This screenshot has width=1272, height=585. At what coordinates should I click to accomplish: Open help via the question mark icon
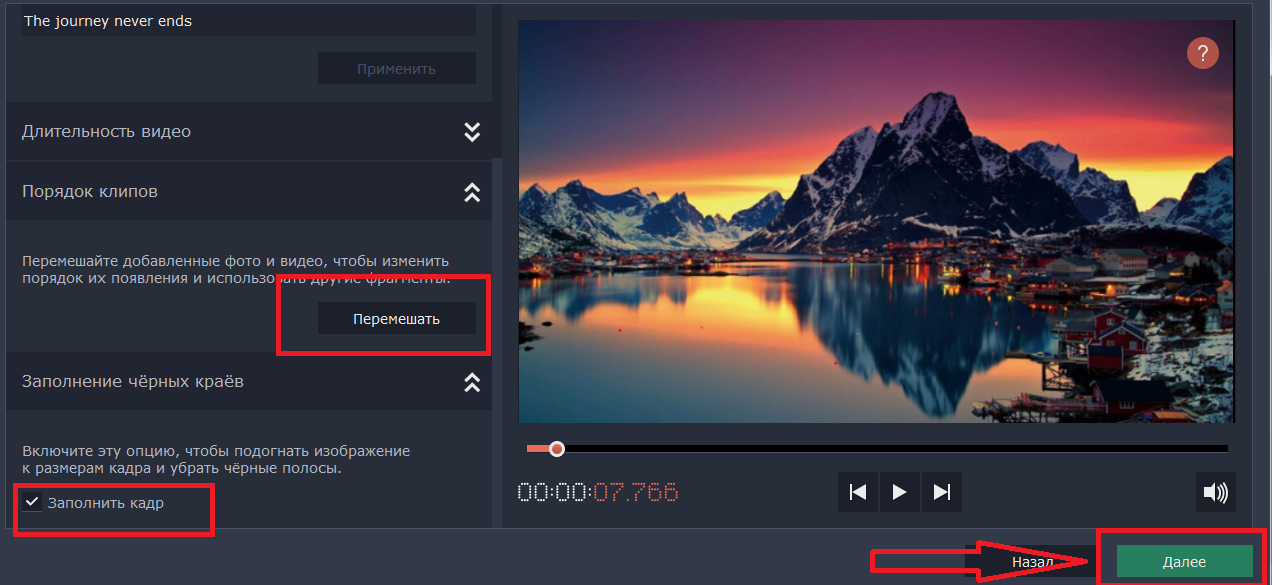1203,53
